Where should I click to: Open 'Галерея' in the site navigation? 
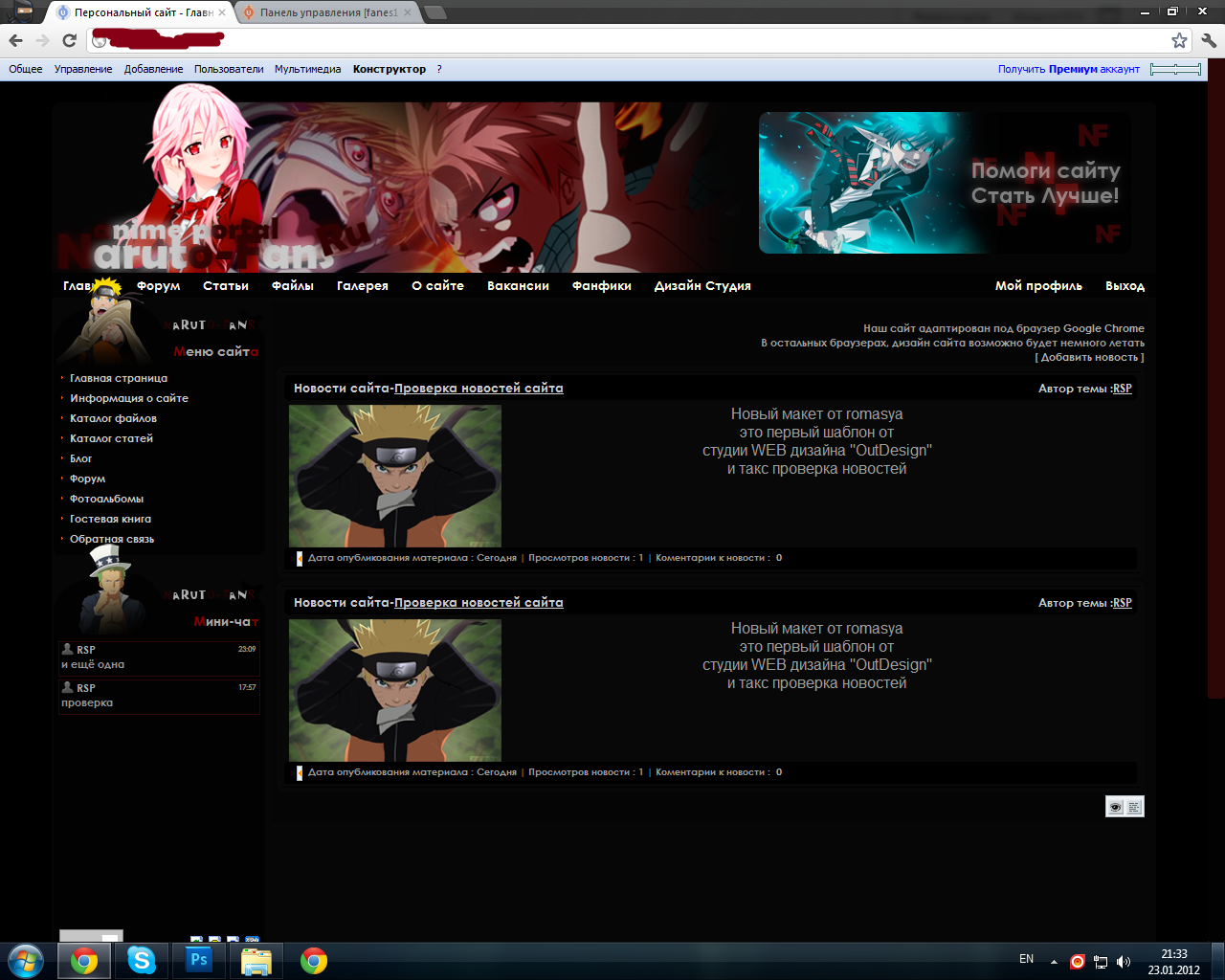tap(363, 285)
